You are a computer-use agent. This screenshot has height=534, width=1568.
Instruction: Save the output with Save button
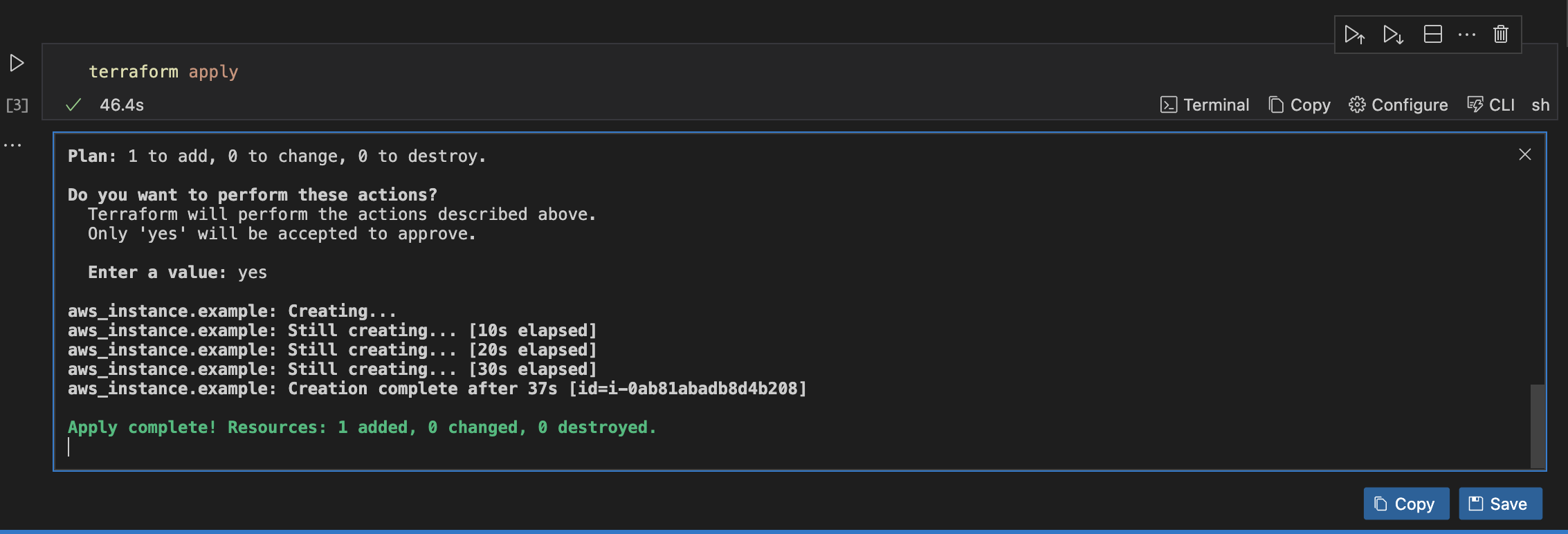1500,504
